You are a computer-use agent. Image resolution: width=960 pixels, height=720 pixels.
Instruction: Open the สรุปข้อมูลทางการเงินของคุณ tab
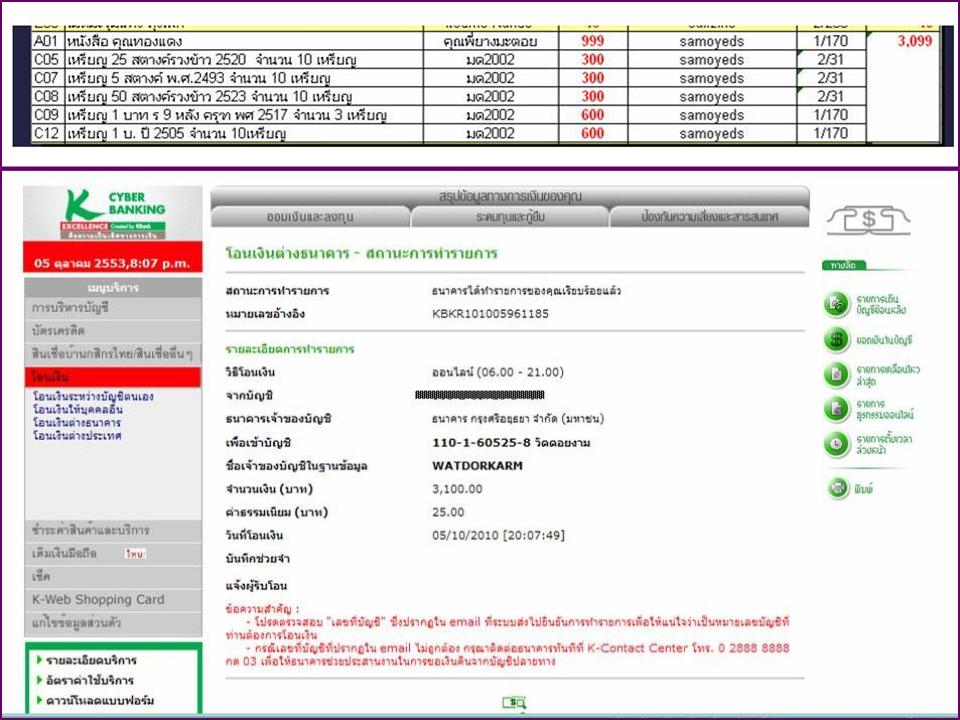tap(510, 197)
